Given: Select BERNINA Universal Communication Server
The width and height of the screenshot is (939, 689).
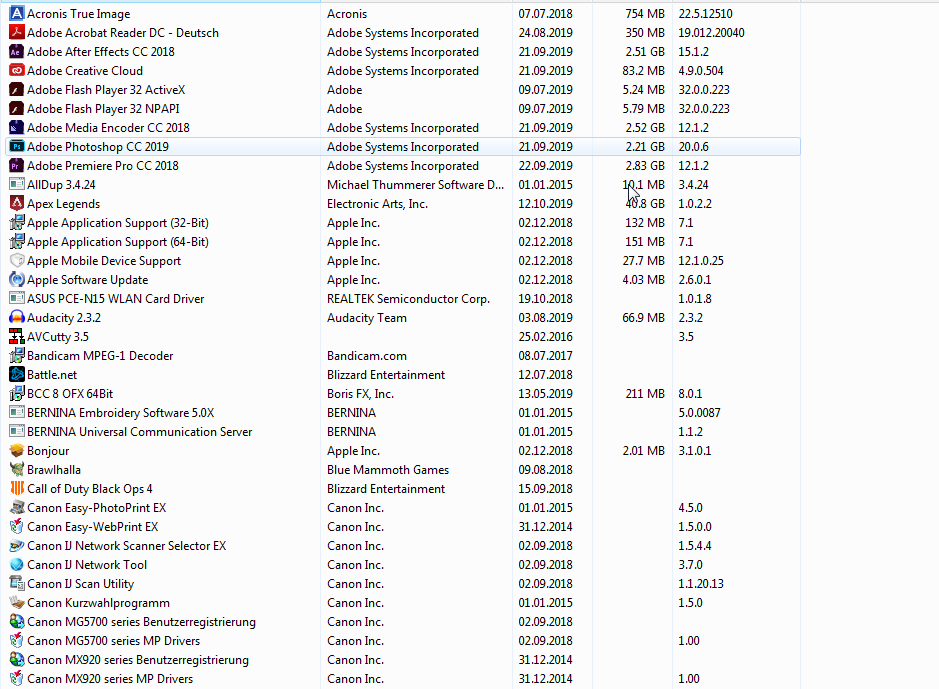Looking at the screenshot, I should coord(140,432).
